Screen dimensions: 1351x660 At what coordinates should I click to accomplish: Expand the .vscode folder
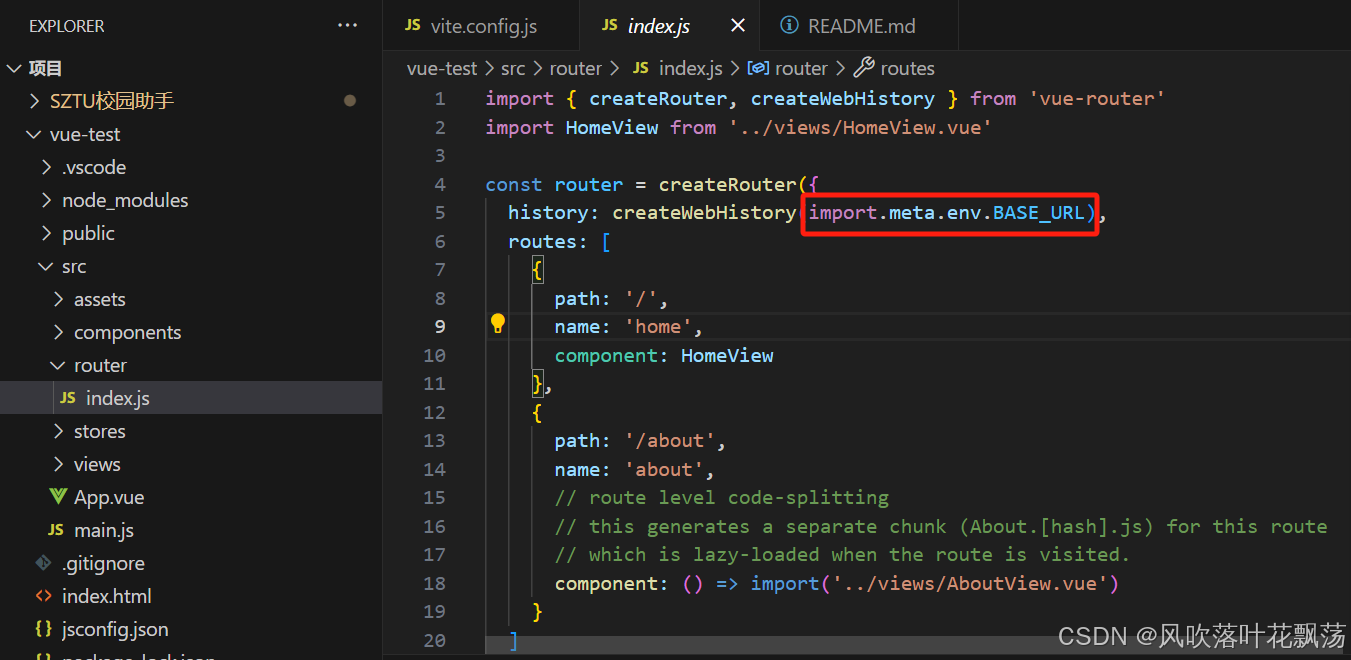pos(47,167)
